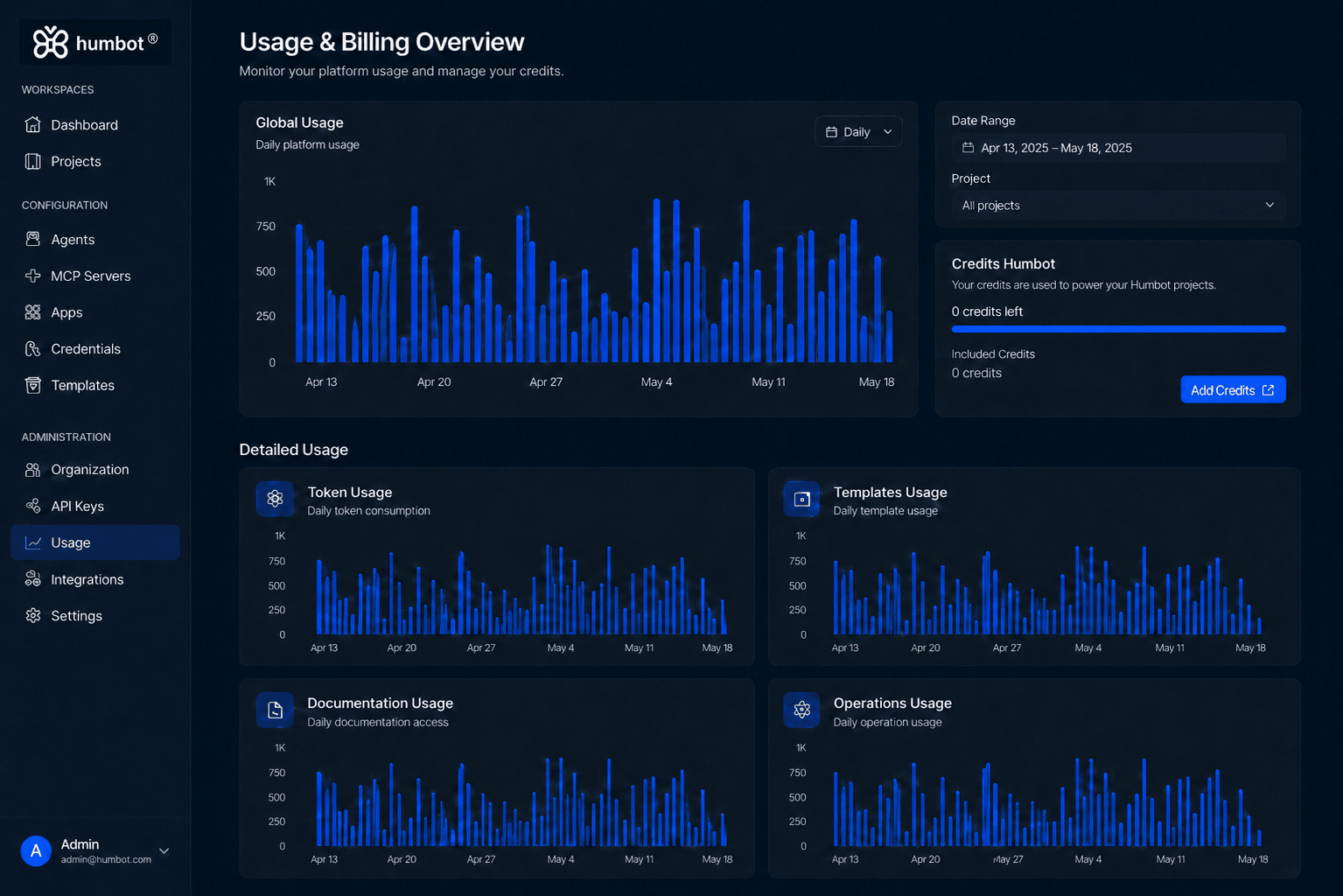Click the Settings gear icon
The width and height of the screenshot is (1343, 896).
click(x=33, y=616)
